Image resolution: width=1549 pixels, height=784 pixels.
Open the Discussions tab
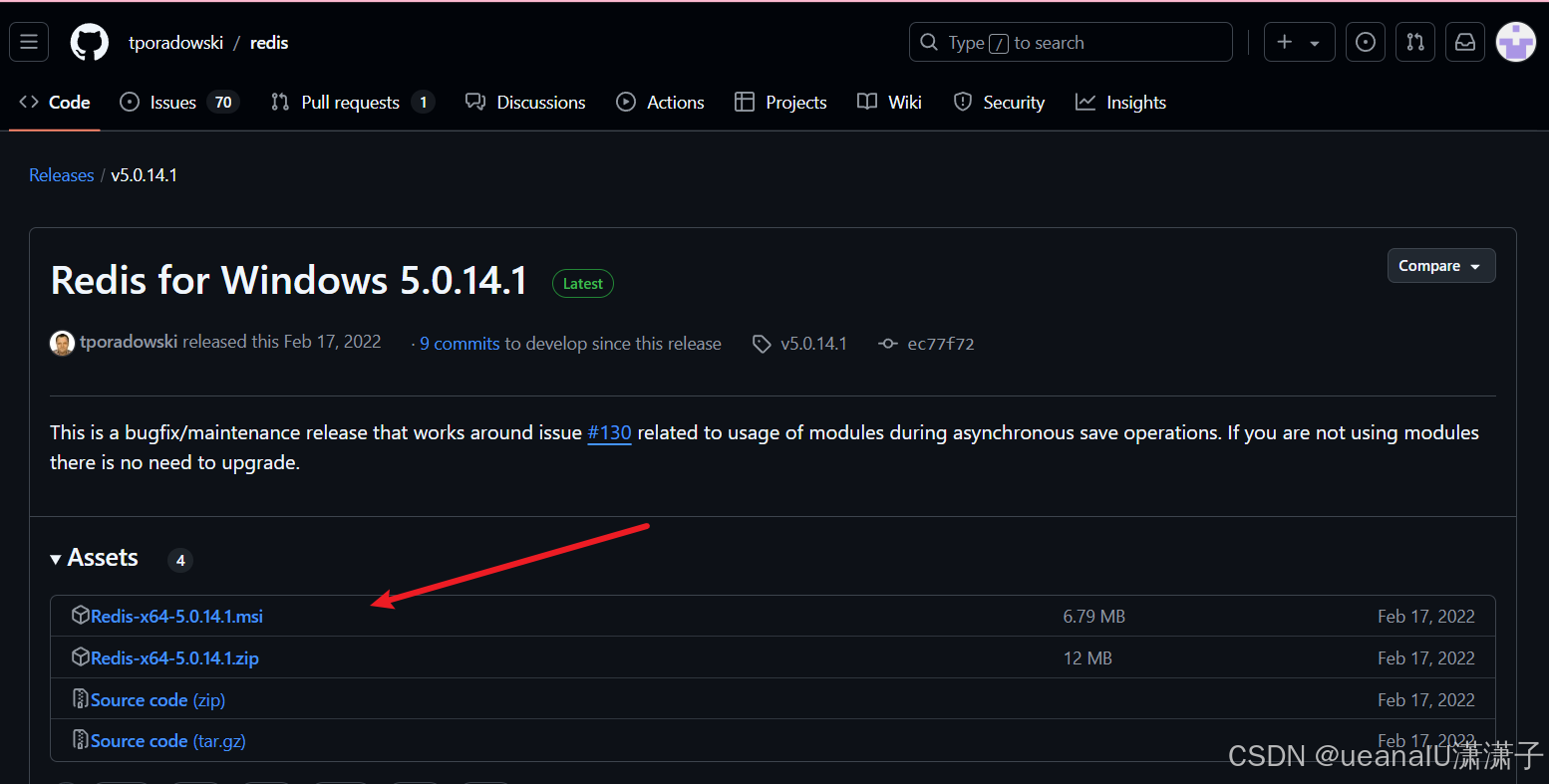(x=525, y=102)
